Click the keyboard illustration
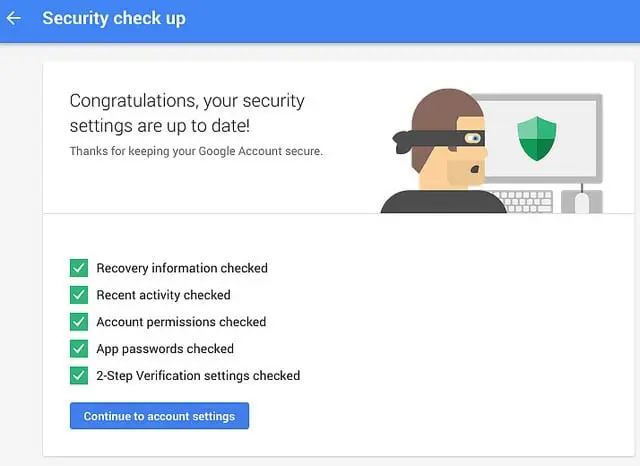The height and width of the screenshot is (466, 640). (529, 201)
